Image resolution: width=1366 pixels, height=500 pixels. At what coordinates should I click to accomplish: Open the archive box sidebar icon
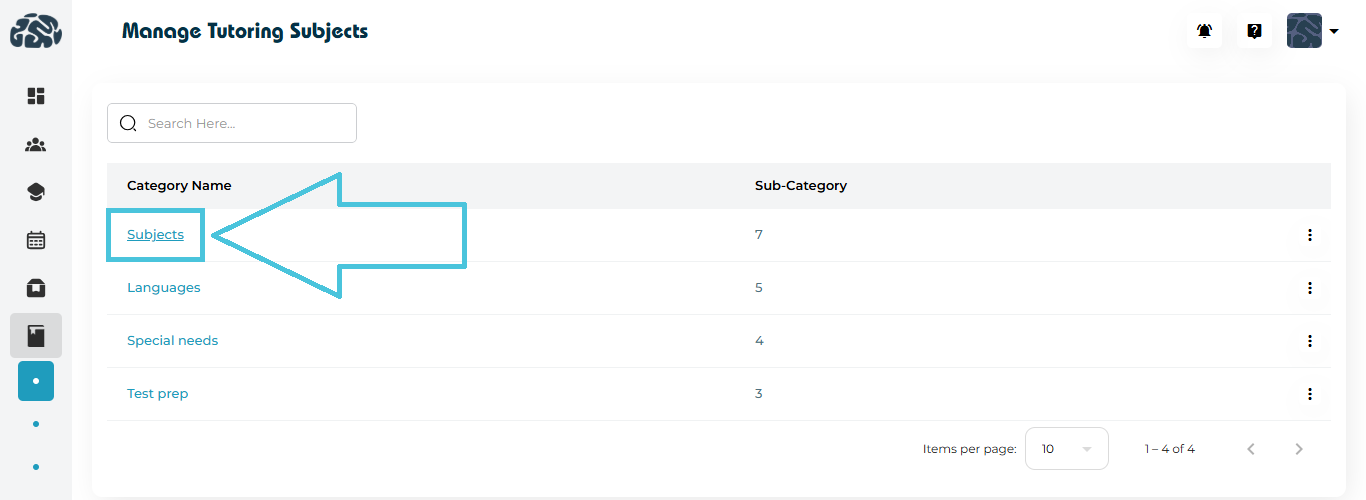[x=36, y=288]
